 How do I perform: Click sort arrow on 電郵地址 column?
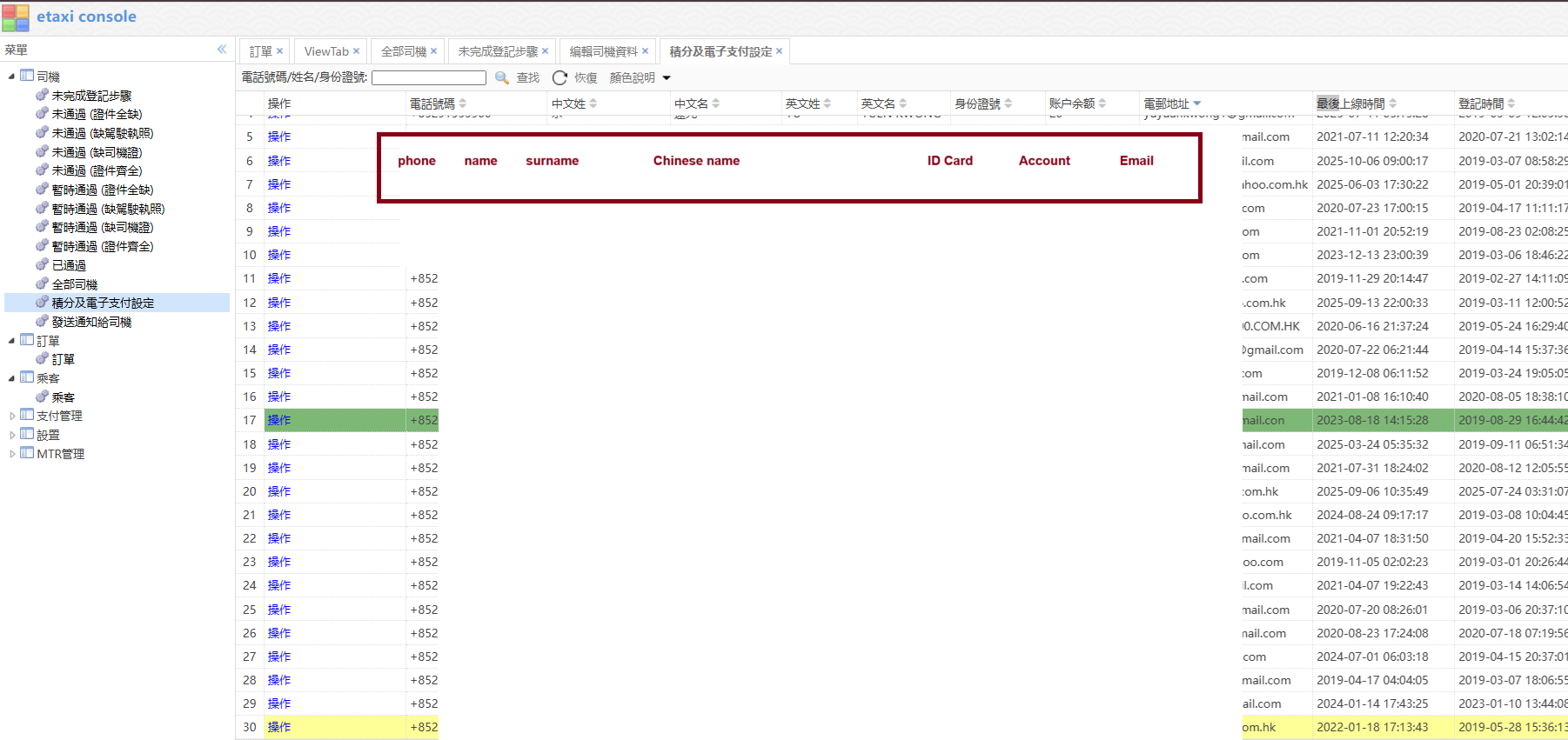point(1197,103)
